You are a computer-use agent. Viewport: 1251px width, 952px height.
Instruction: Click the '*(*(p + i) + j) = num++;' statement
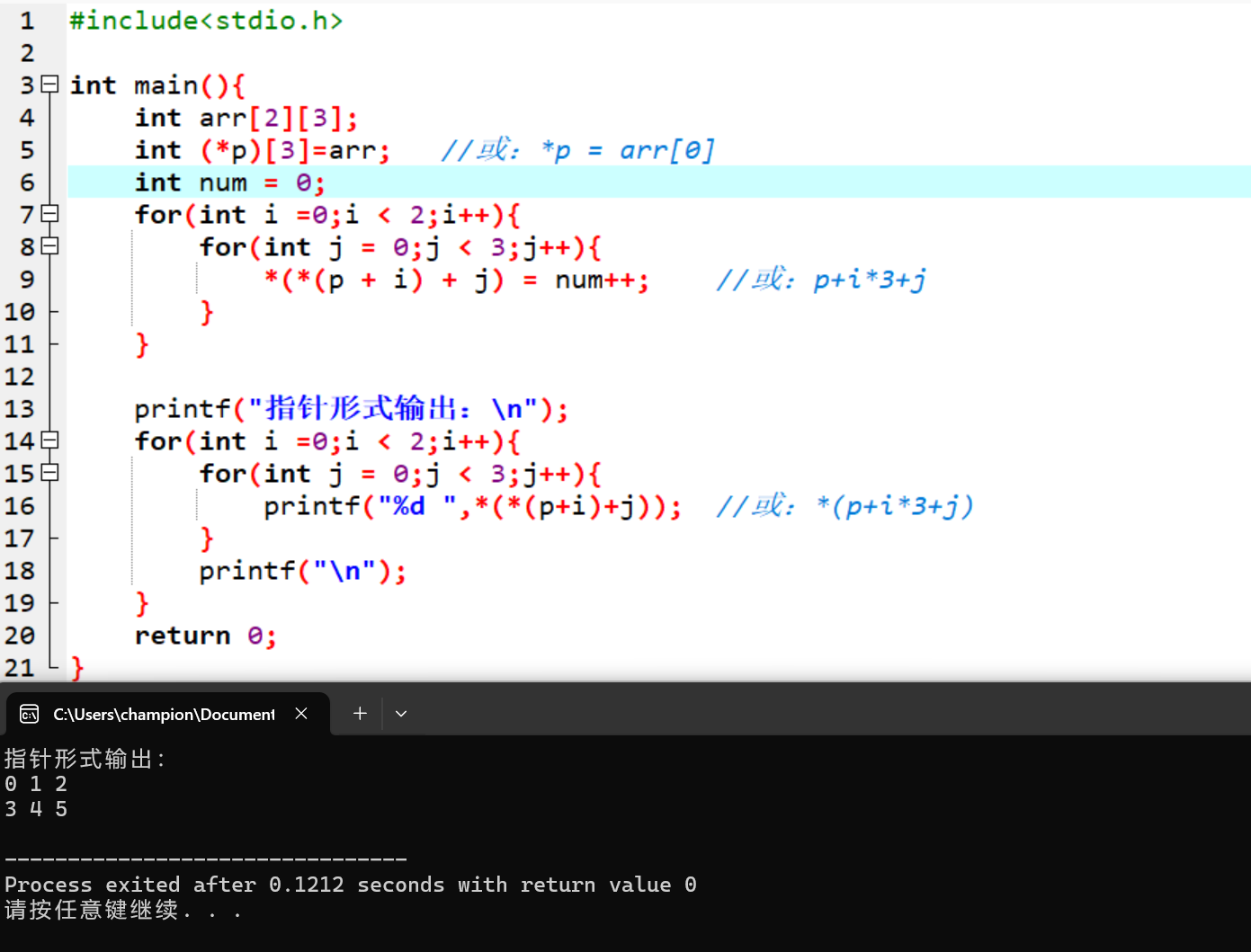(456, 280)
